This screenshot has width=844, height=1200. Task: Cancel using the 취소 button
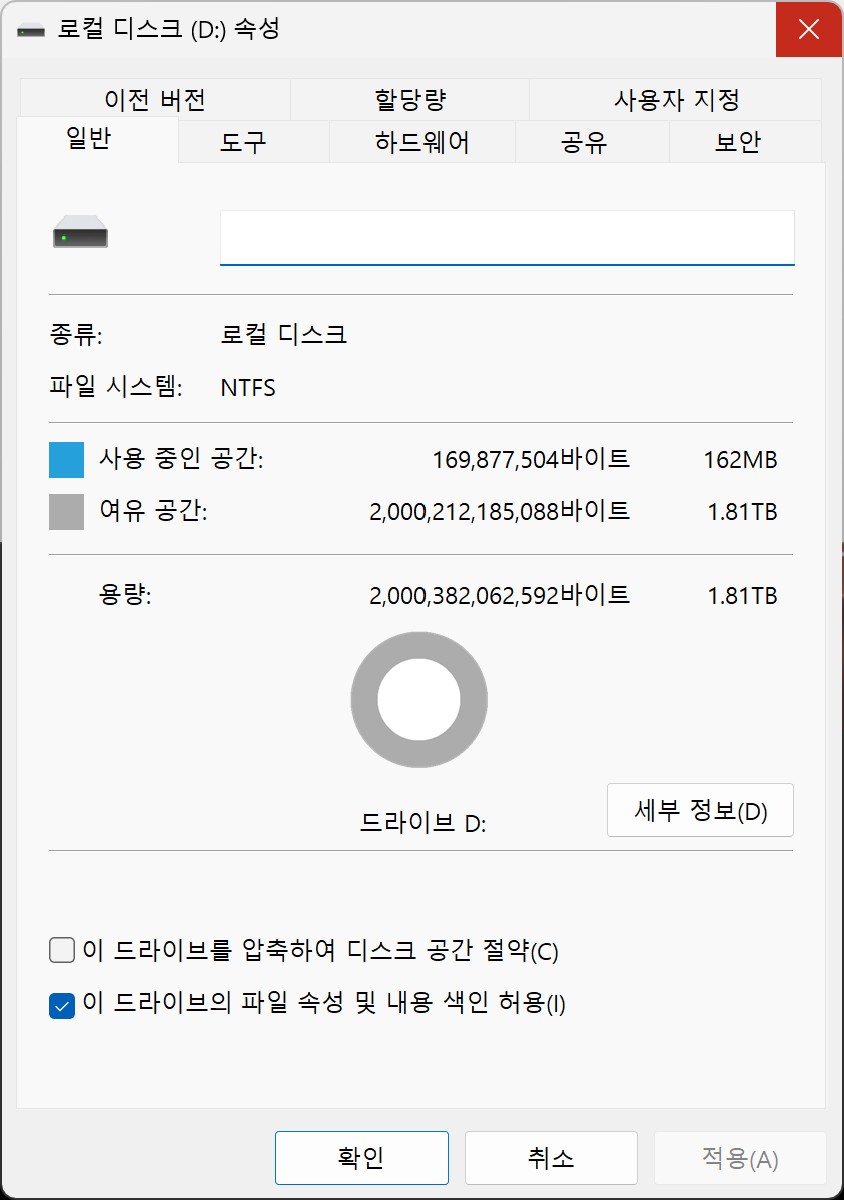coord(551,1158)
